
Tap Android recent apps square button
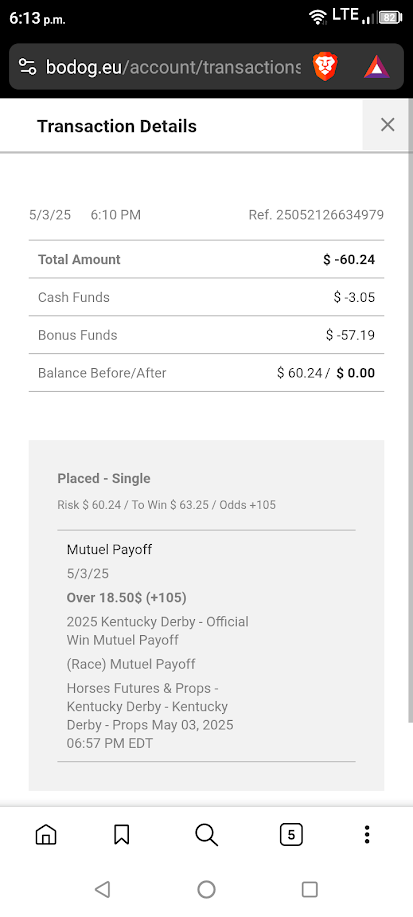coord(309,890)
